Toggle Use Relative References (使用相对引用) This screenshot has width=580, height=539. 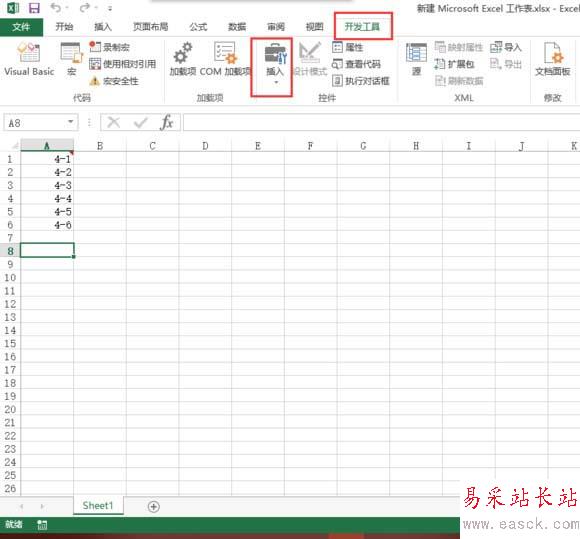tap(122, 64)
